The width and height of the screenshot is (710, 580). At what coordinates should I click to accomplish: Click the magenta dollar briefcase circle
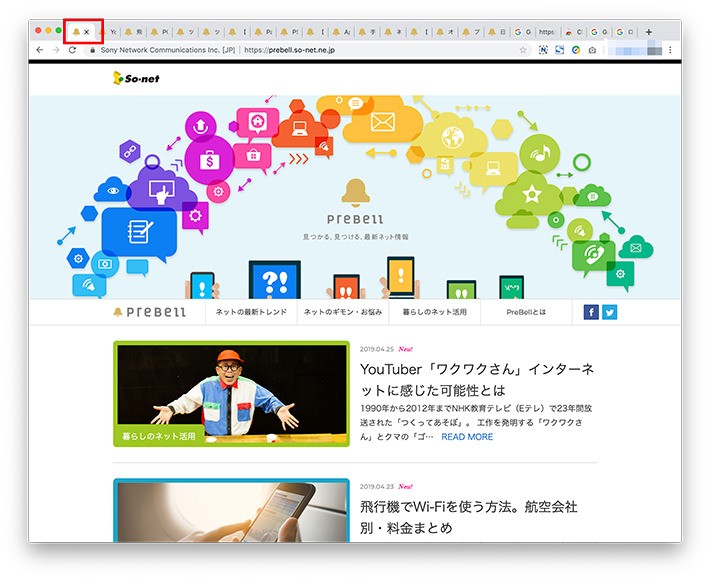[x=209, y=160]
